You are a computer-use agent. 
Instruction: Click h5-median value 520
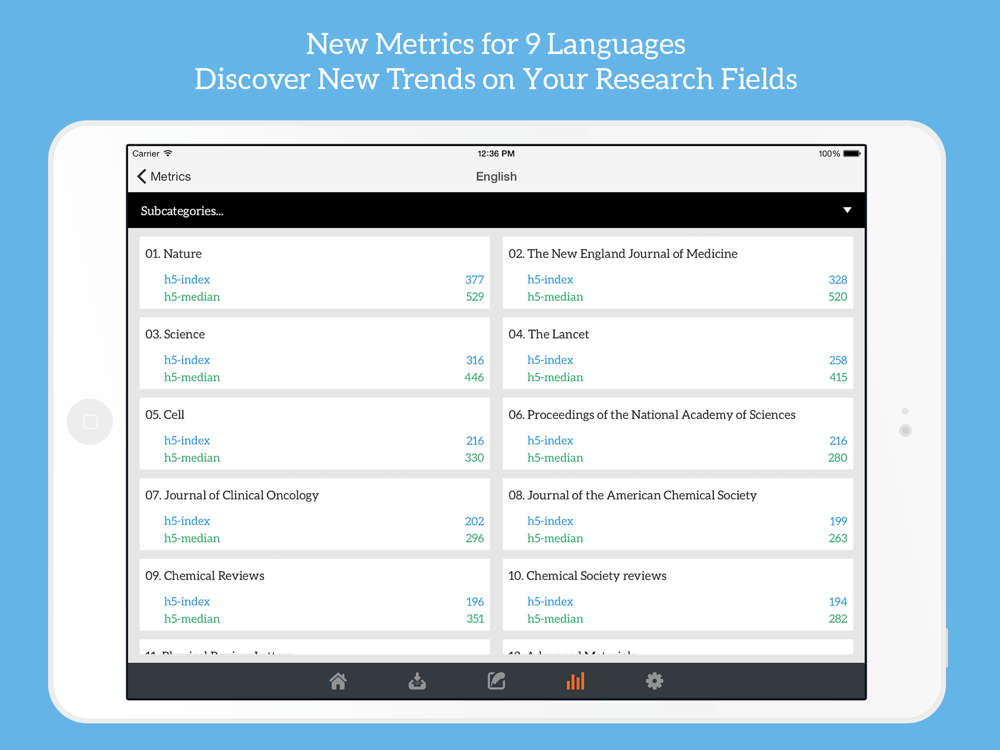click(837, 297)
